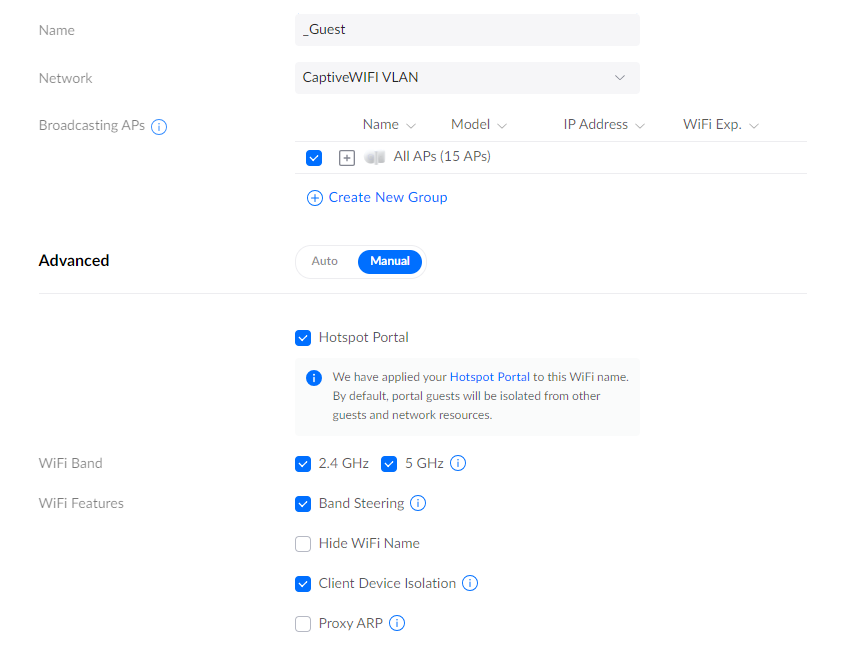
Task: Click the Broadcasting APs info icon
Action: pos(158,127)
